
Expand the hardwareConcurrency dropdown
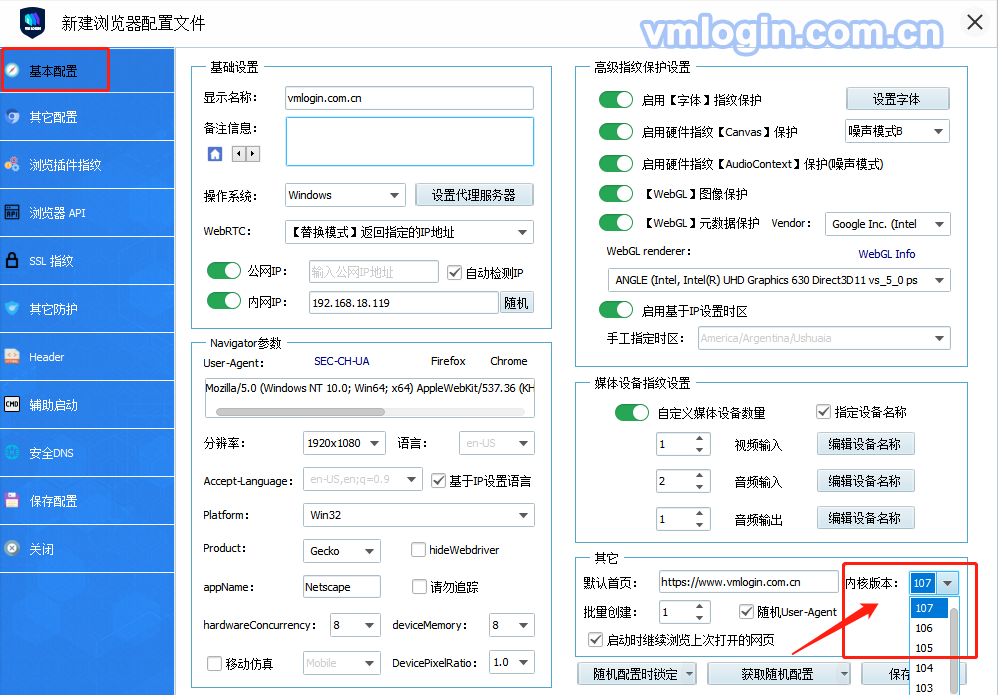[x=355, y=625]
